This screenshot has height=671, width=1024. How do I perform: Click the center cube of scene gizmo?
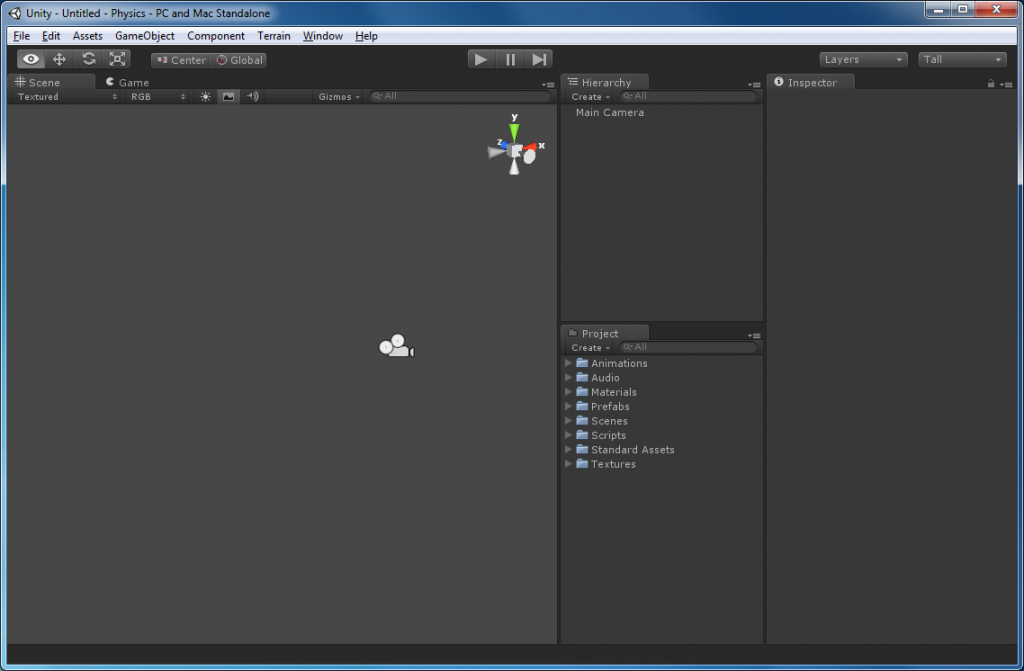coord(517,152)
